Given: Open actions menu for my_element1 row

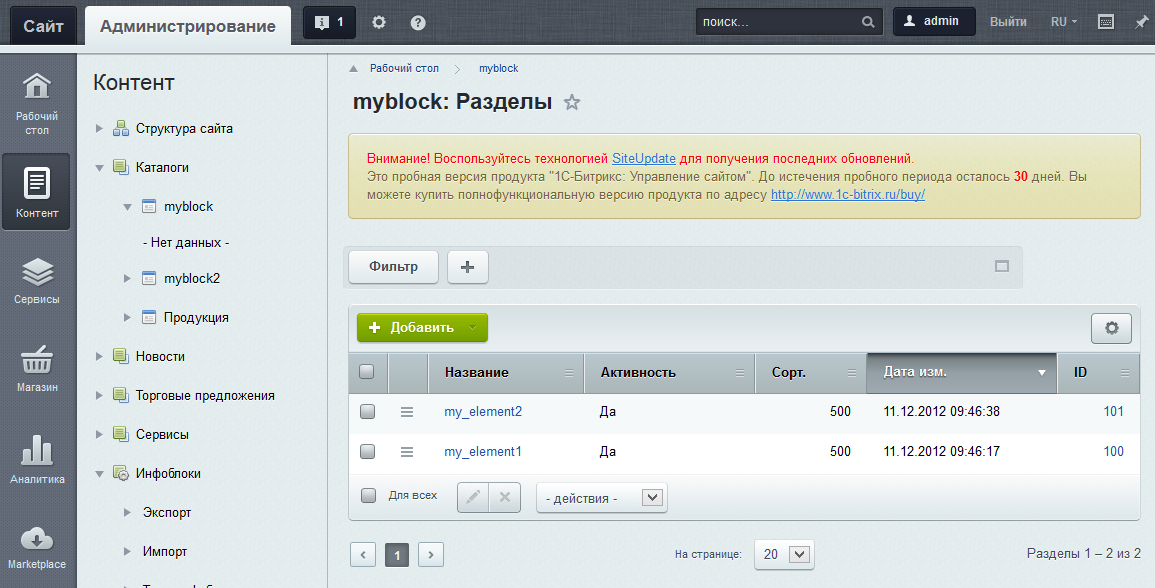Looking at the screenshot, I should click(x=407, y=452).
